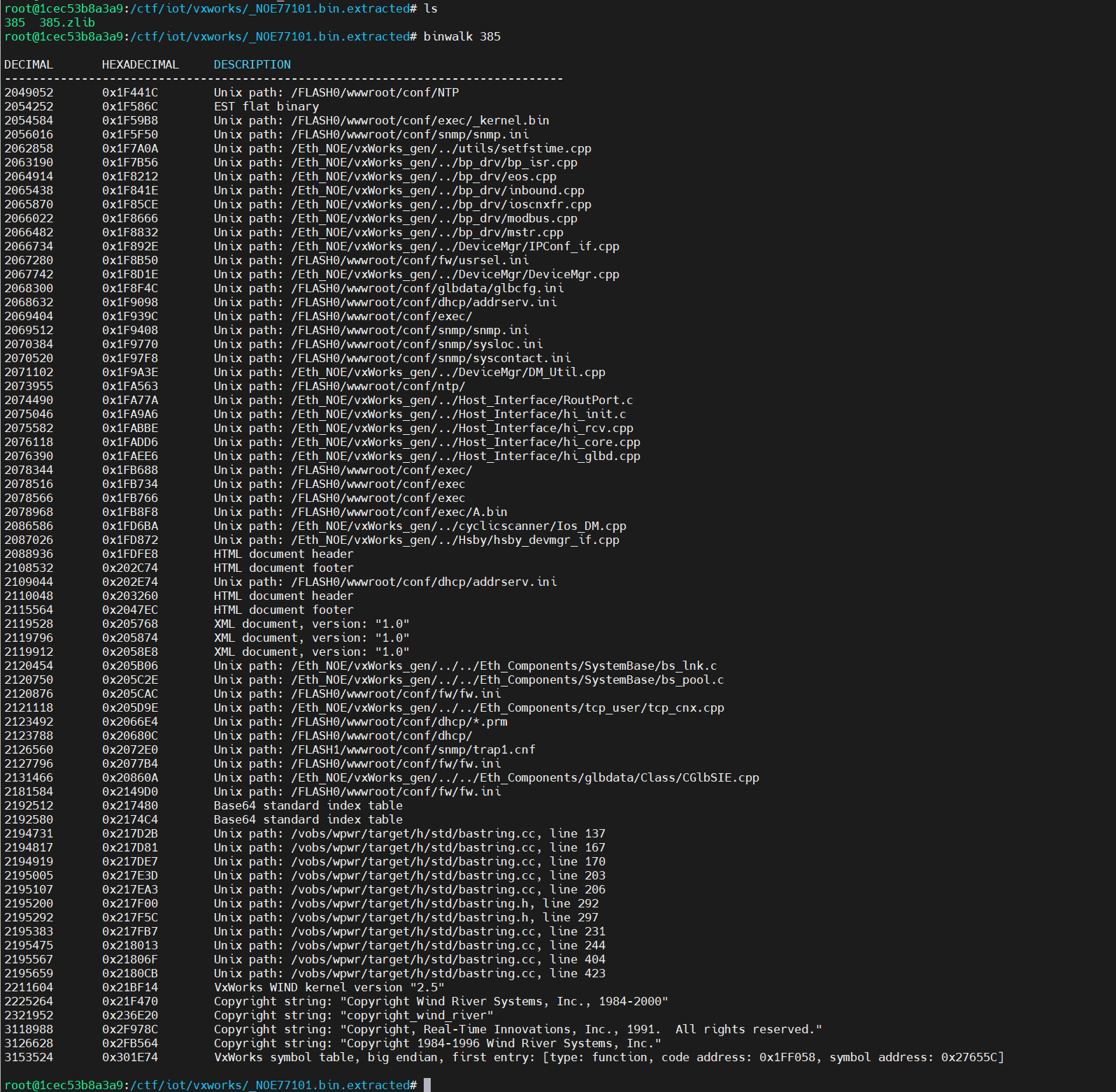
Task: Click the Real-Time Innovations copyright line
Action: pos(517,1029)
